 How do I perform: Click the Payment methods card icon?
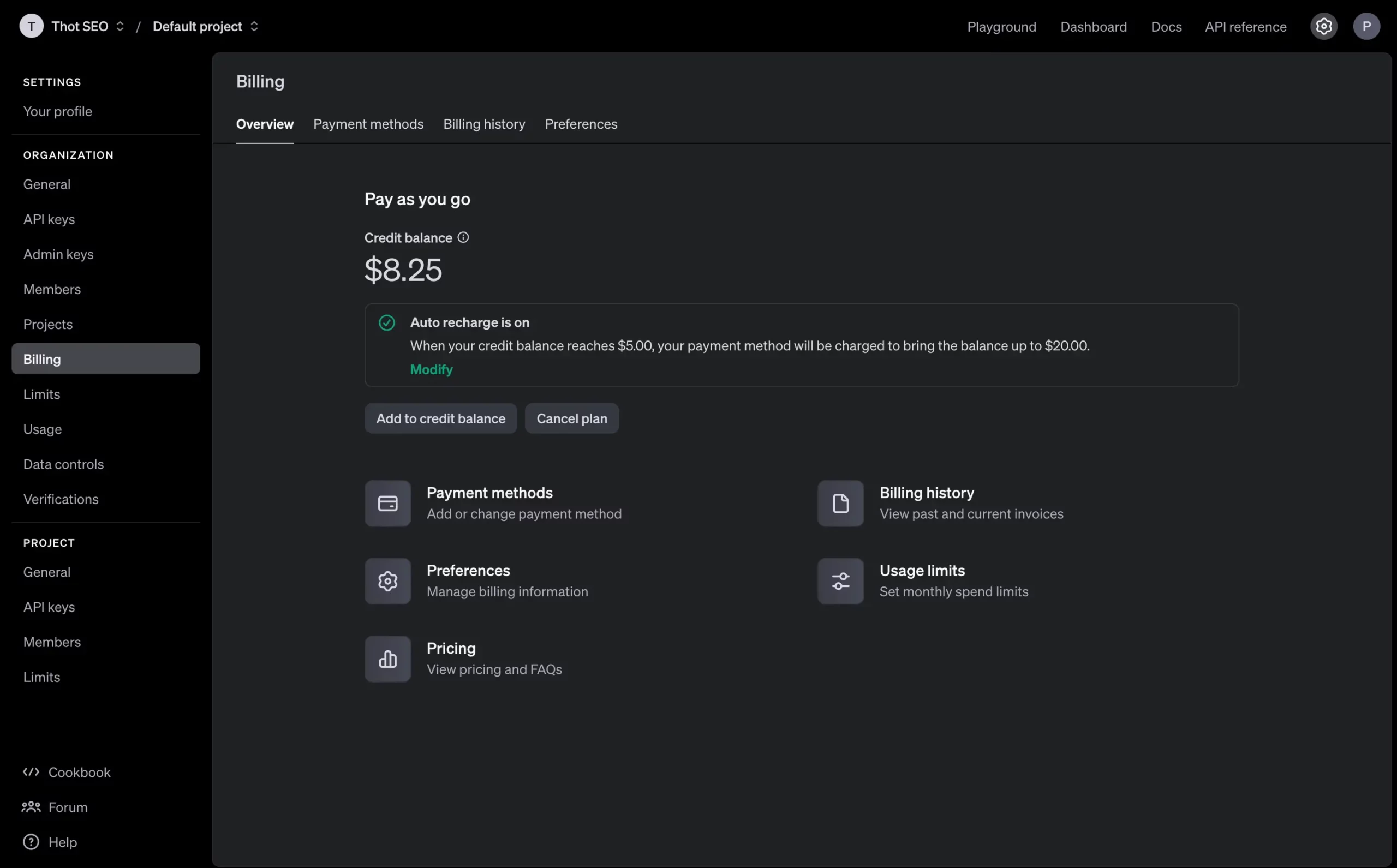point(387,504)
